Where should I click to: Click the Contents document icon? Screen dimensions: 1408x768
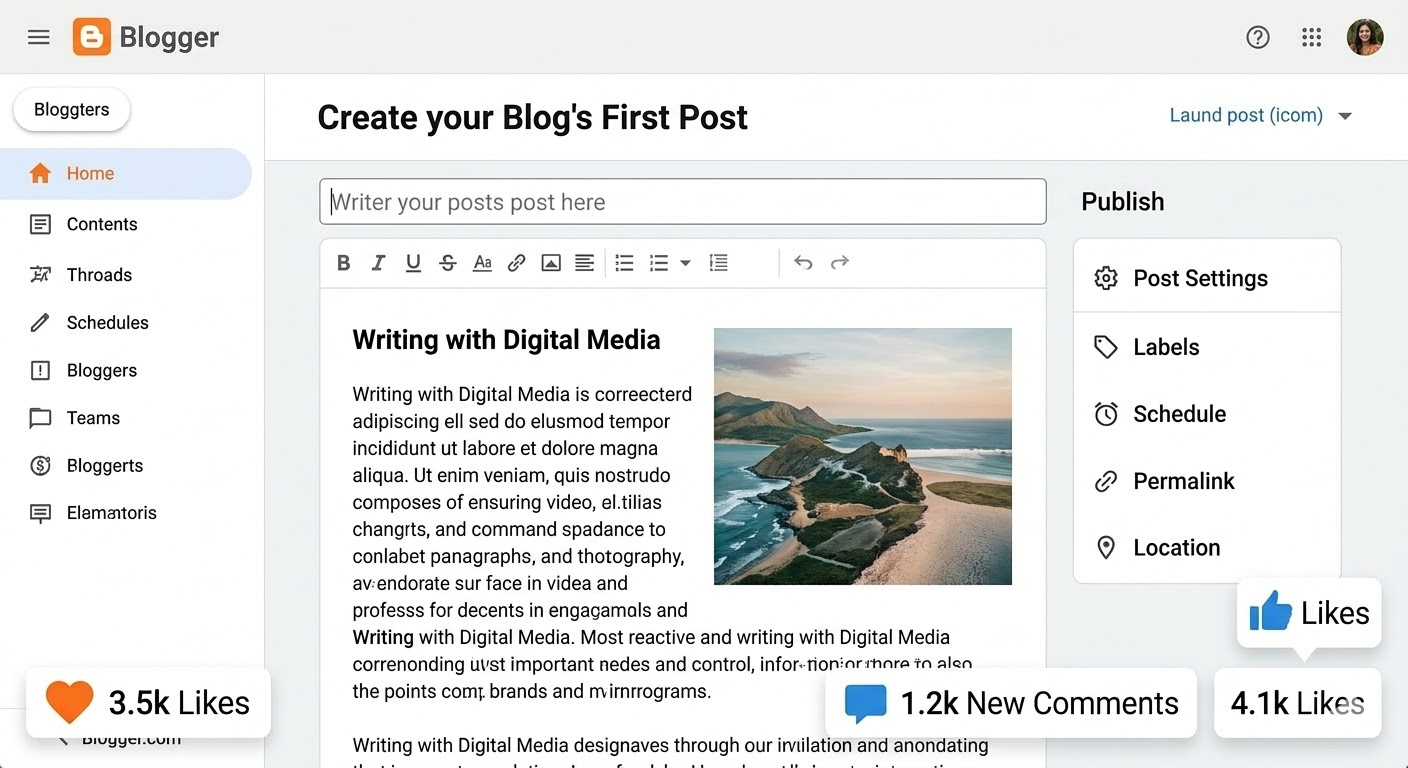click(40, 224)
